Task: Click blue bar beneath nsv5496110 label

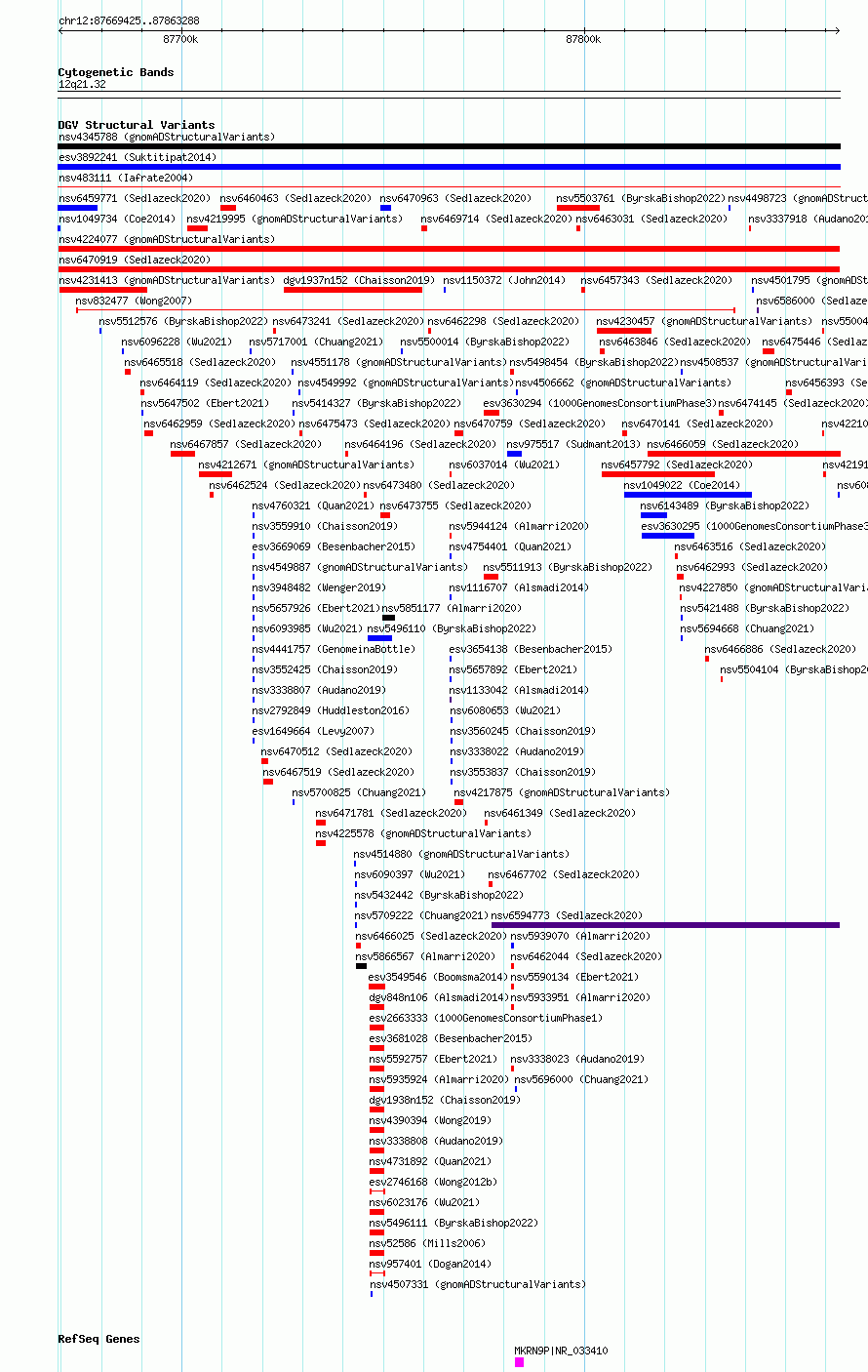Action: [379, 638]
